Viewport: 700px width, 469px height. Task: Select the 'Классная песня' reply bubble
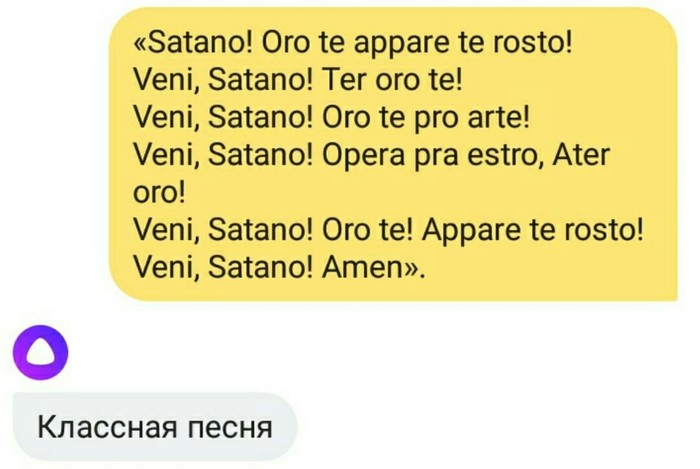pyautogui.click(x=154, y=427)
